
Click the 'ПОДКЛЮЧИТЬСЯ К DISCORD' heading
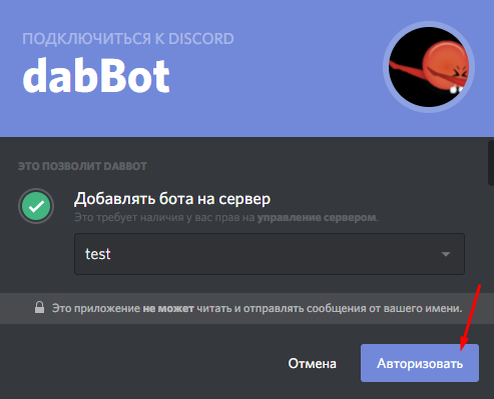pyautogui.click(x=128, y=39)
